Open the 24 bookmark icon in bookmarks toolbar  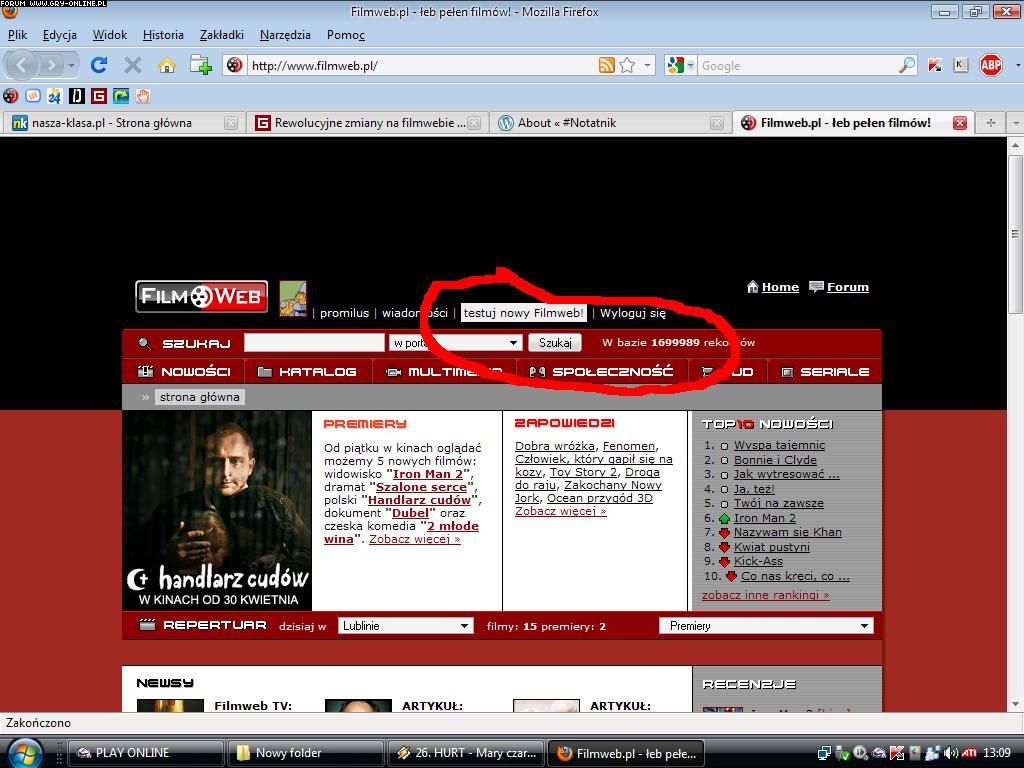coord(55,97)
